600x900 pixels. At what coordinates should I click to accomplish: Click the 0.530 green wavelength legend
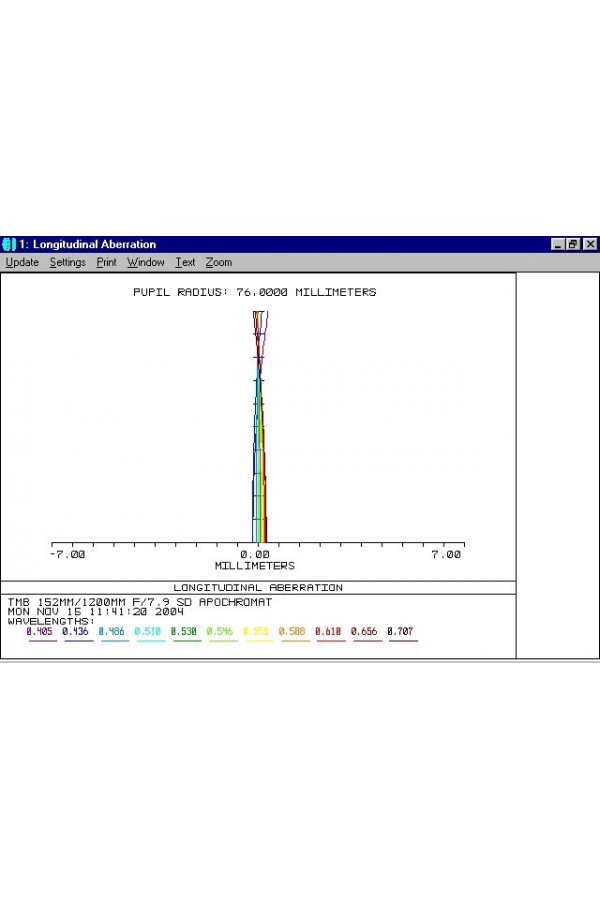(x=184, y=632)
